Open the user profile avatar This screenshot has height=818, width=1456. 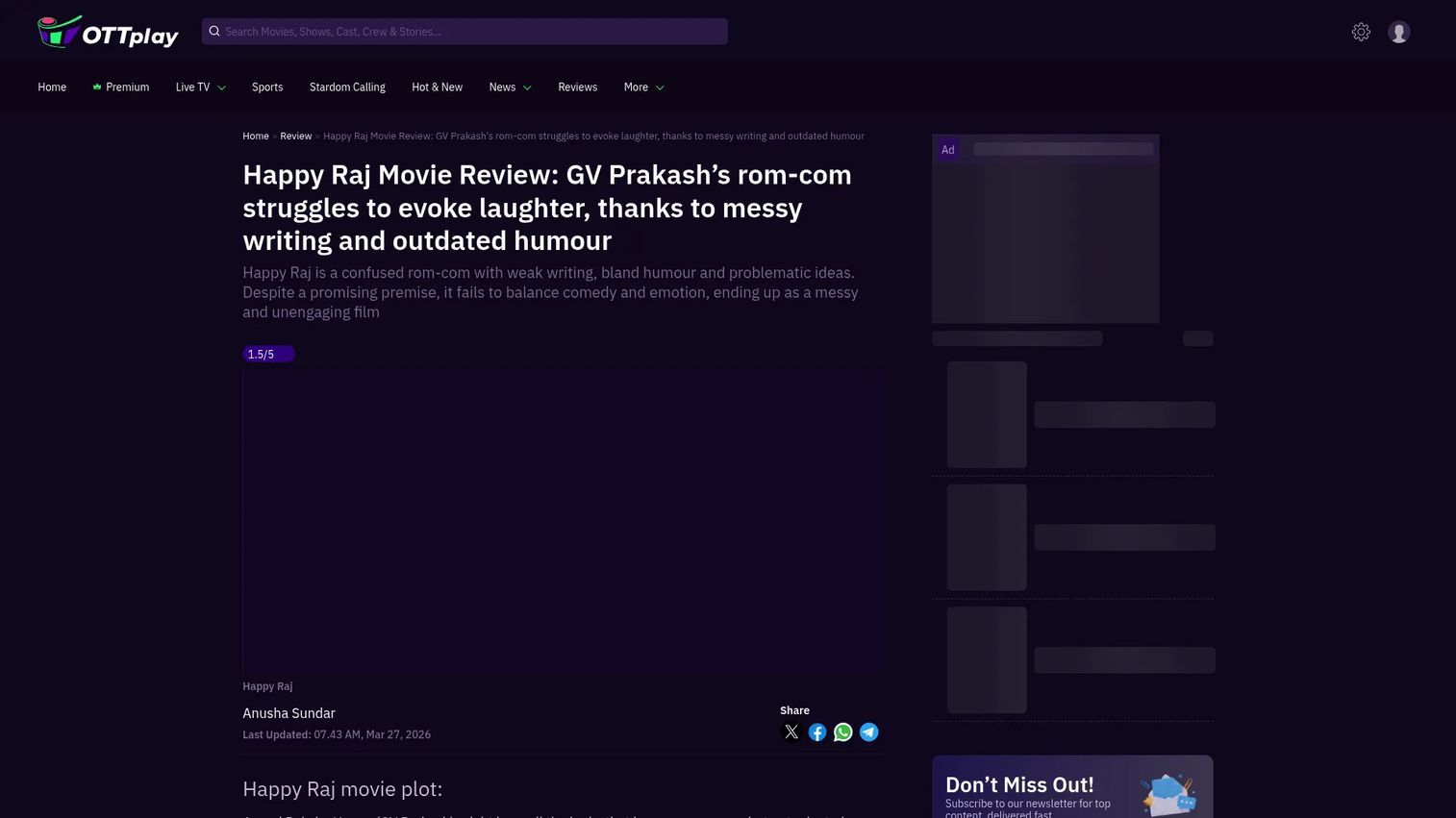pos(1399,32)
